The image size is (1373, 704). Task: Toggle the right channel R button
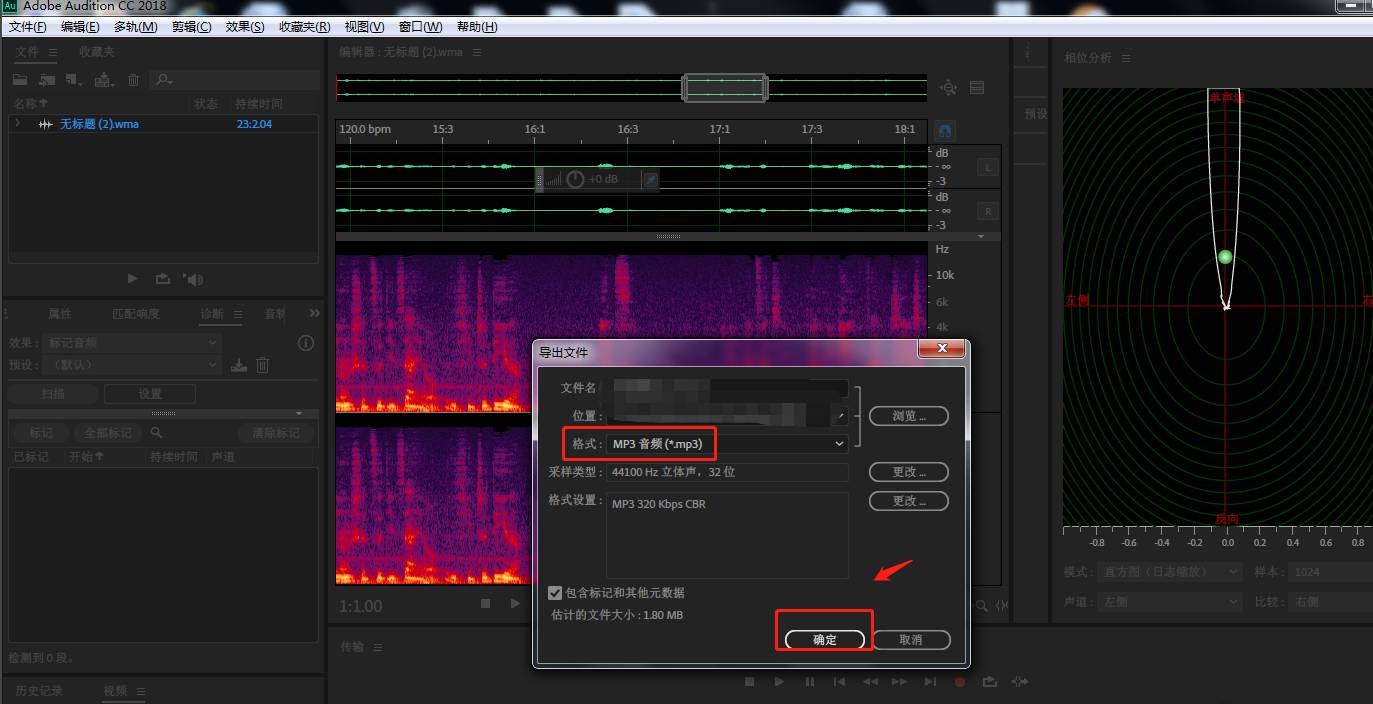coord(987,211)
